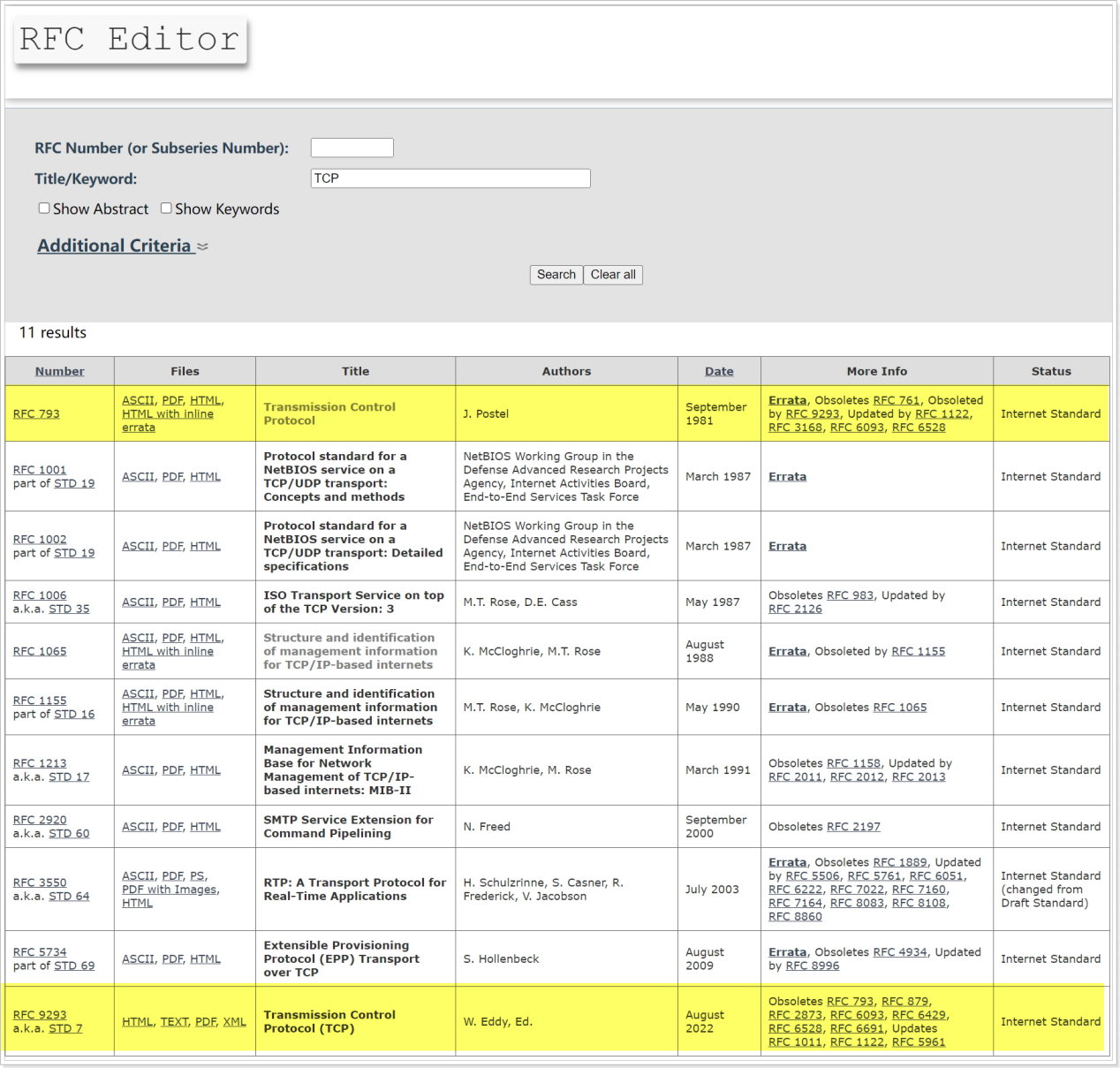Open the RFC 1889 link
The width and height of the screenshot is (1120, 1068).
(x=900, y=862)
